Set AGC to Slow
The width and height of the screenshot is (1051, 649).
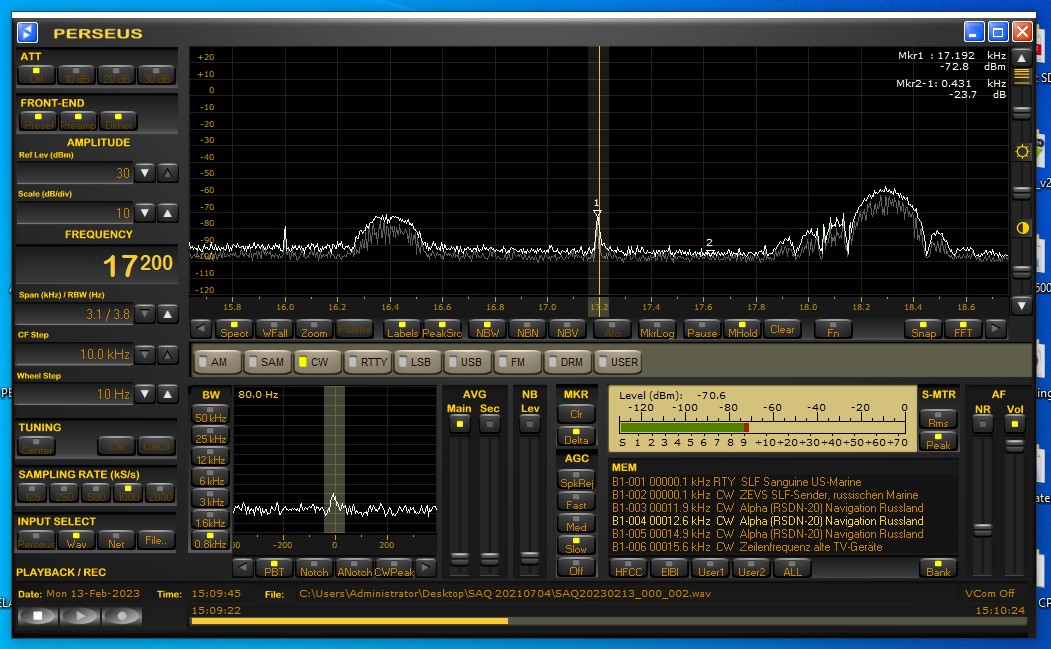pos(576,545)
